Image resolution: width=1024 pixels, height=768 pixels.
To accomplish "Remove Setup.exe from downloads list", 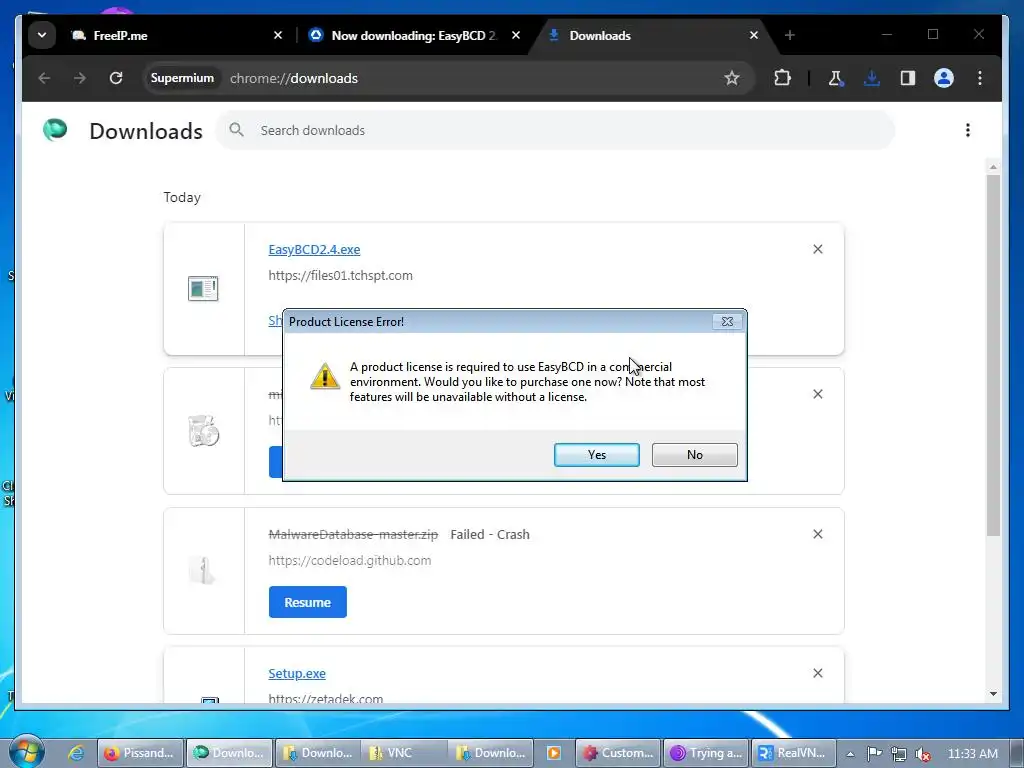I will [x=818, y=673].
